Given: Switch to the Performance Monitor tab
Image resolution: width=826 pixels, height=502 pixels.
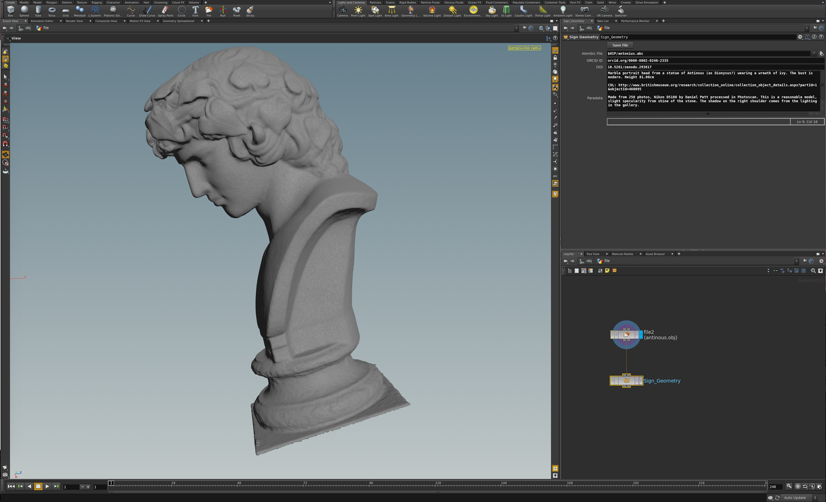Looking at the screenshot, I should pyautogui.click(x=634, y=21).
